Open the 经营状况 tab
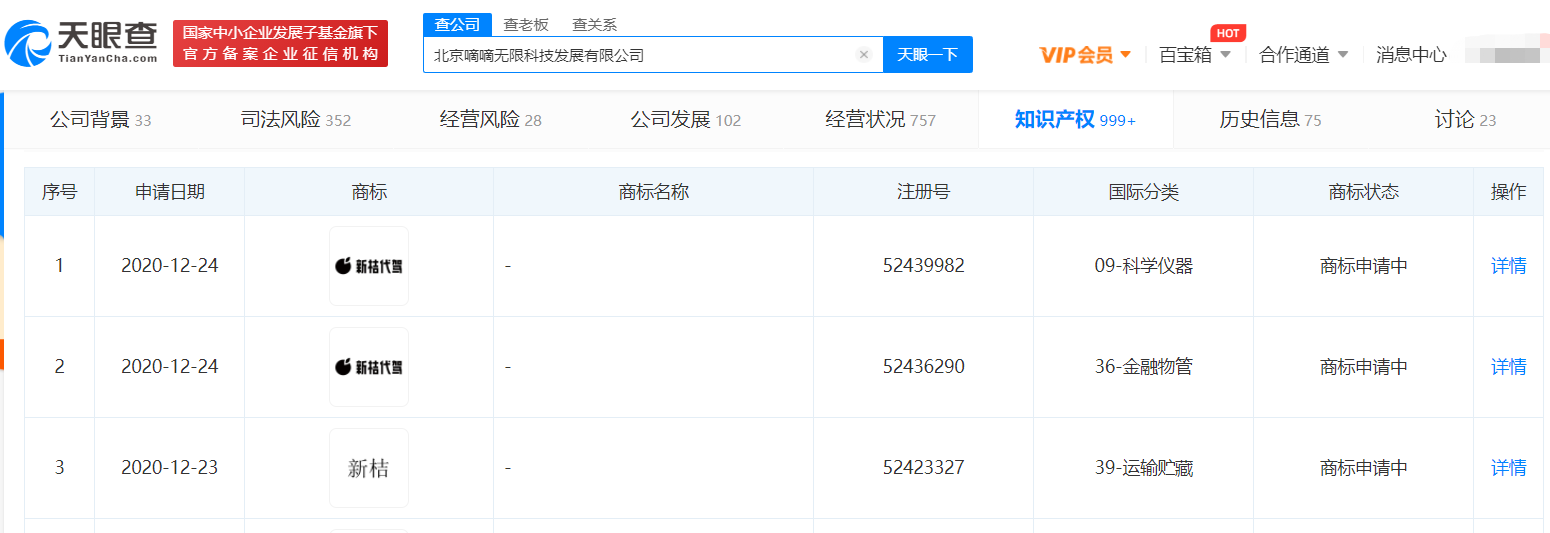Screen dimensions: 1550x533 [x=881, y=120]
